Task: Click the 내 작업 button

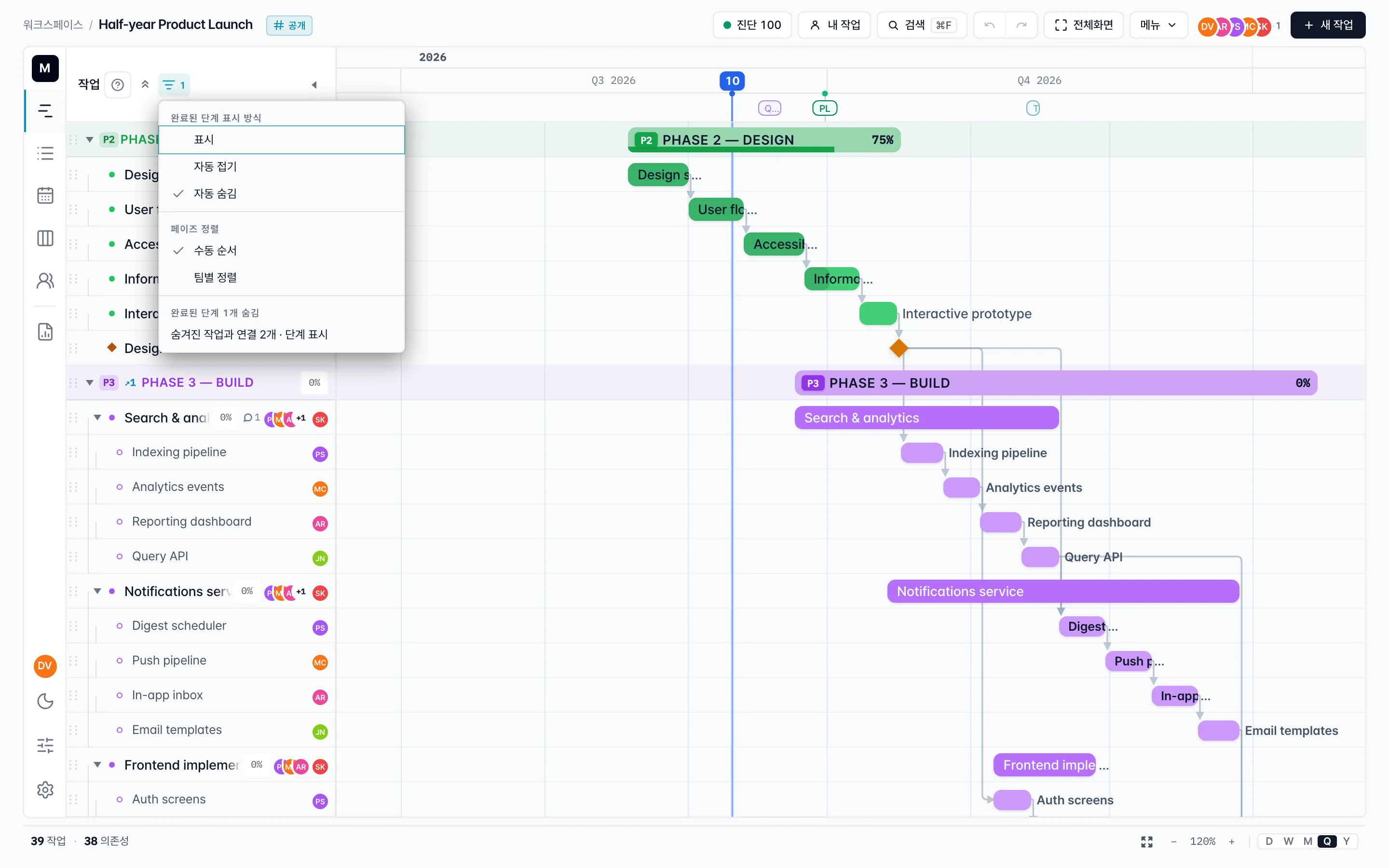Action: (834, 25)
